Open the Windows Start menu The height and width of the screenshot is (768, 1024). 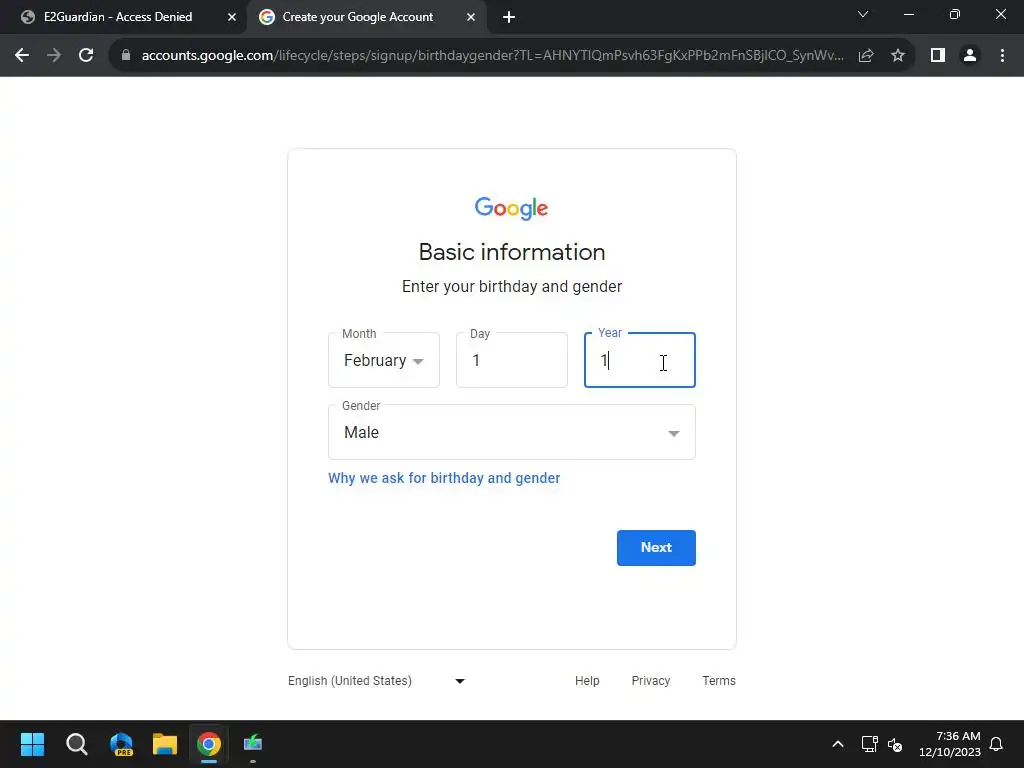click(x=32, y=744)
